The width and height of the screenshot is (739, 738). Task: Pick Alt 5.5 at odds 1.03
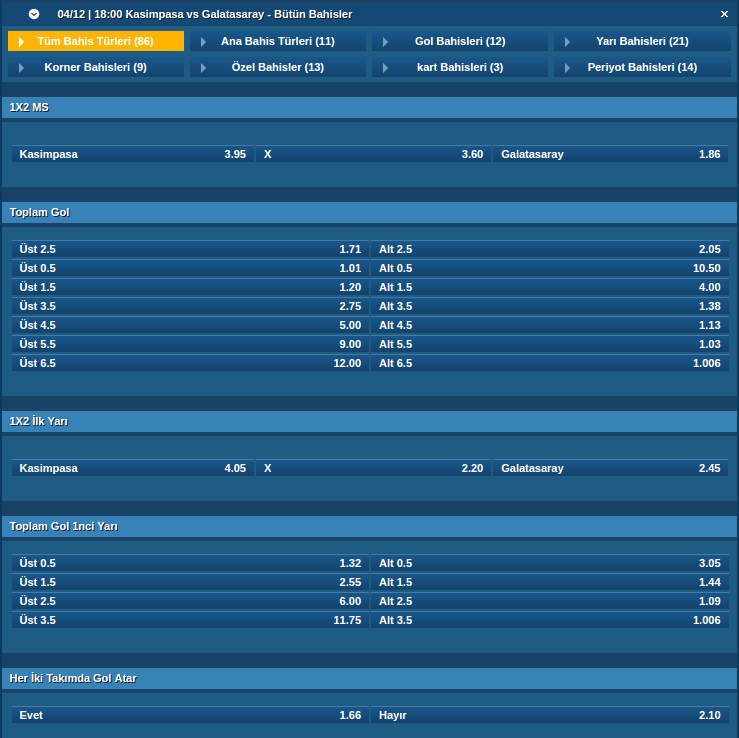pos(550,344)
